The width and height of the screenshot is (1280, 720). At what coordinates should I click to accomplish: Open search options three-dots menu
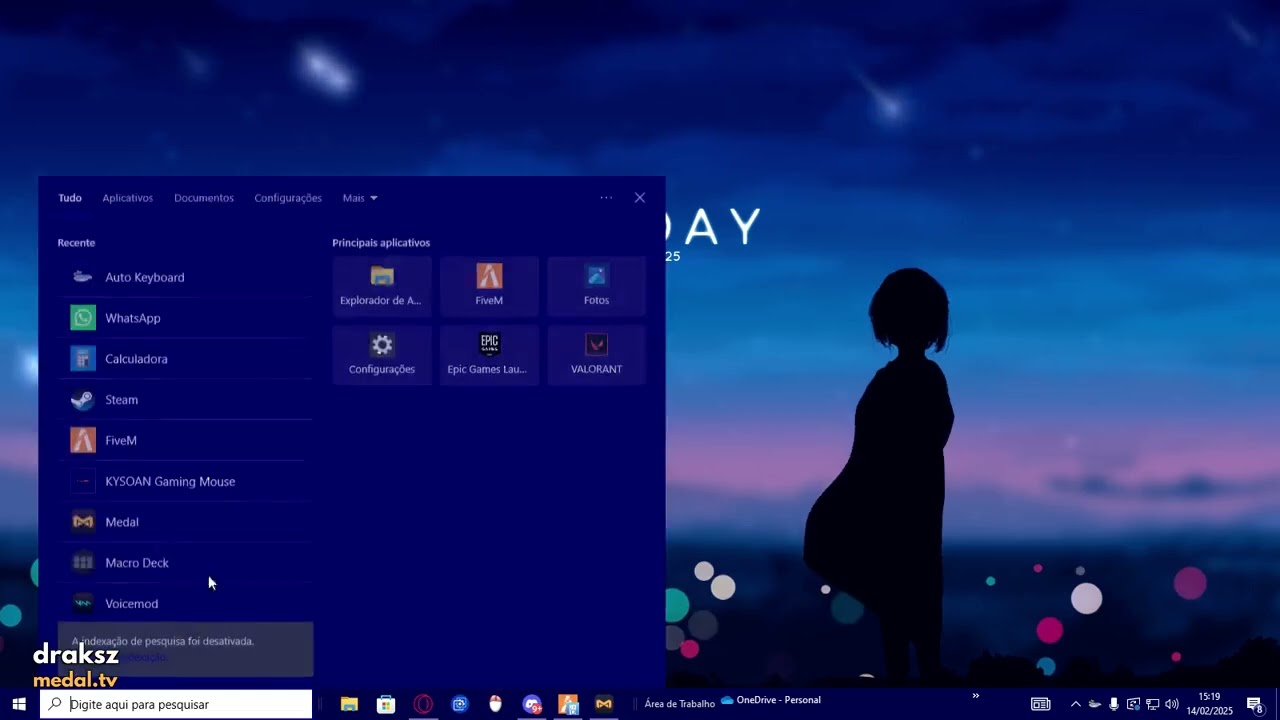(x=606, y=198)
